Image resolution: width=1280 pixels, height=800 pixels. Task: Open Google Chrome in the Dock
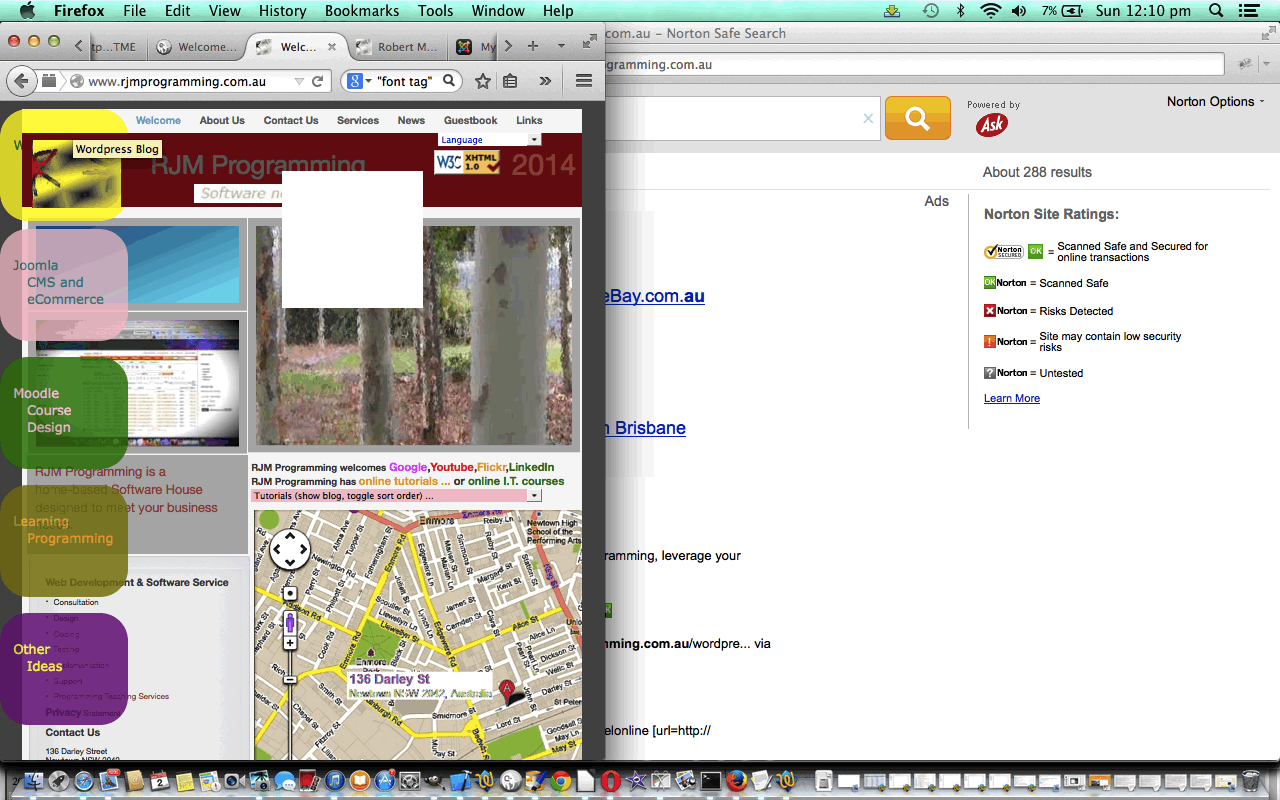[561, 780]
